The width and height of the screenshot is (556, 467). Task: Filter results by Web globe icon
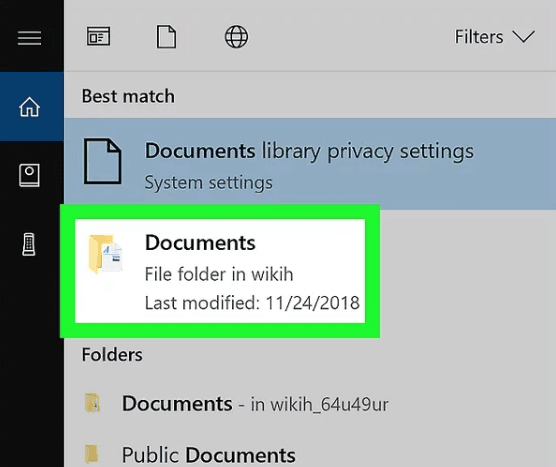tap(236, 37)
